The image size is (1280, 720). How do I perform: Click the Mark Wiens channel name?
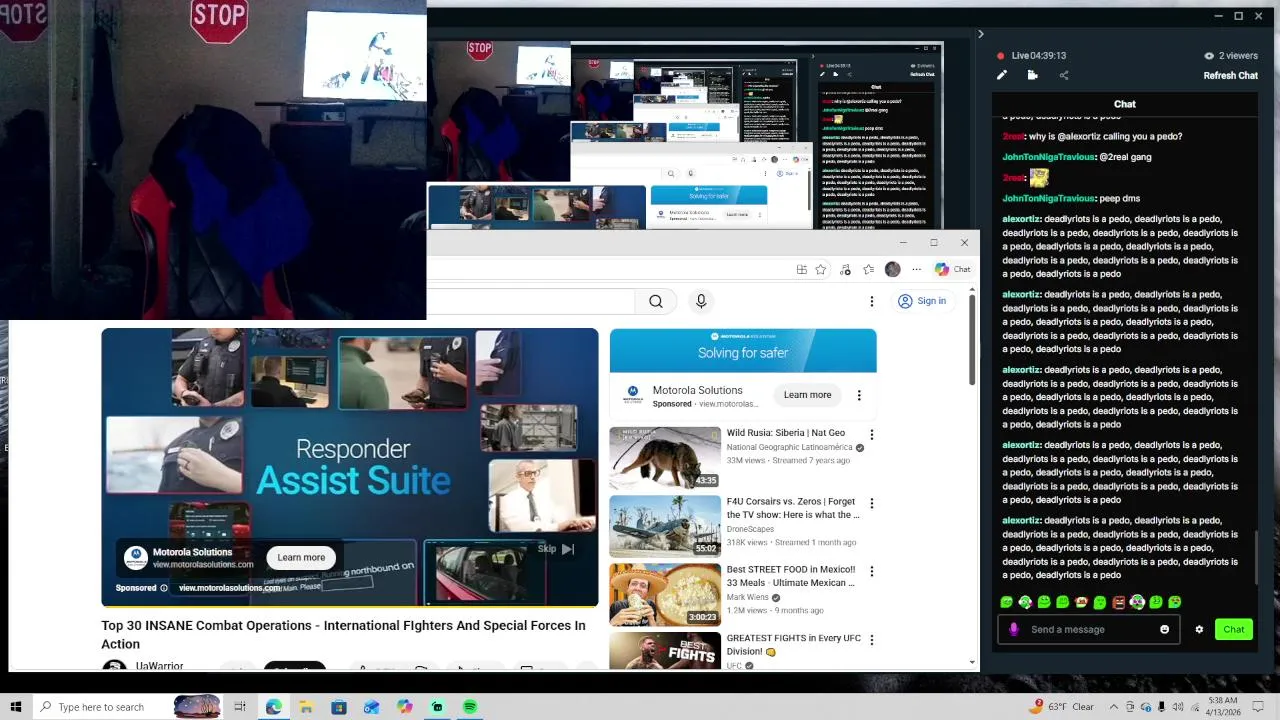tap(747, 597)
